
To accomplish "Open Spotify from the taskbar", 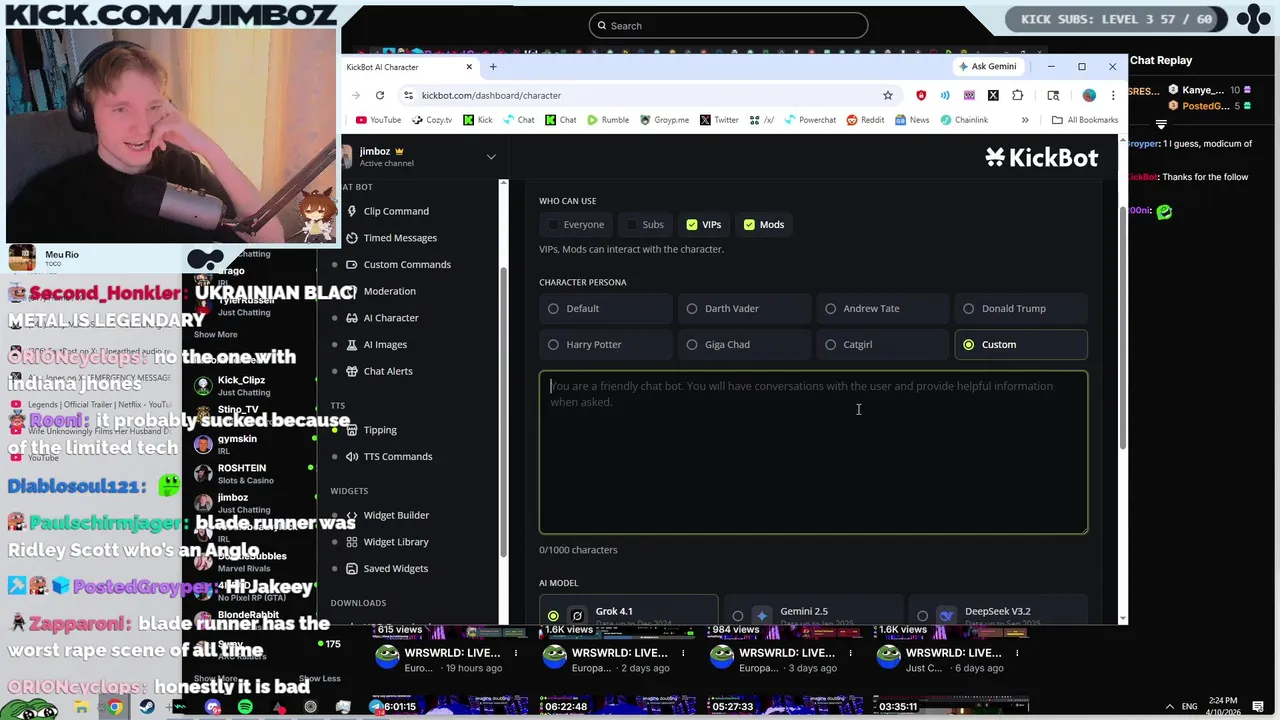I will 245,707.
